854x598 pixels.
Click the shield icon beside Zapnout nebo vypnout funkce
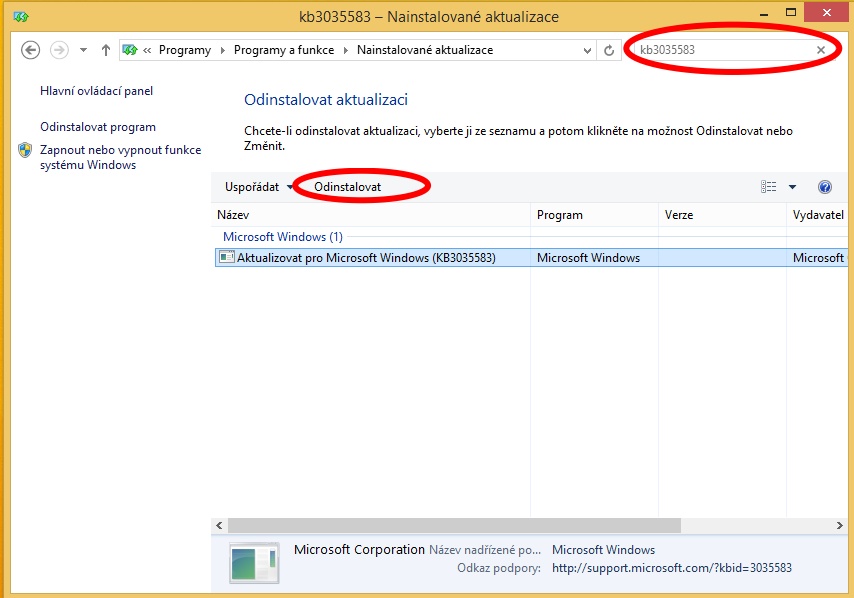(26, 151)
